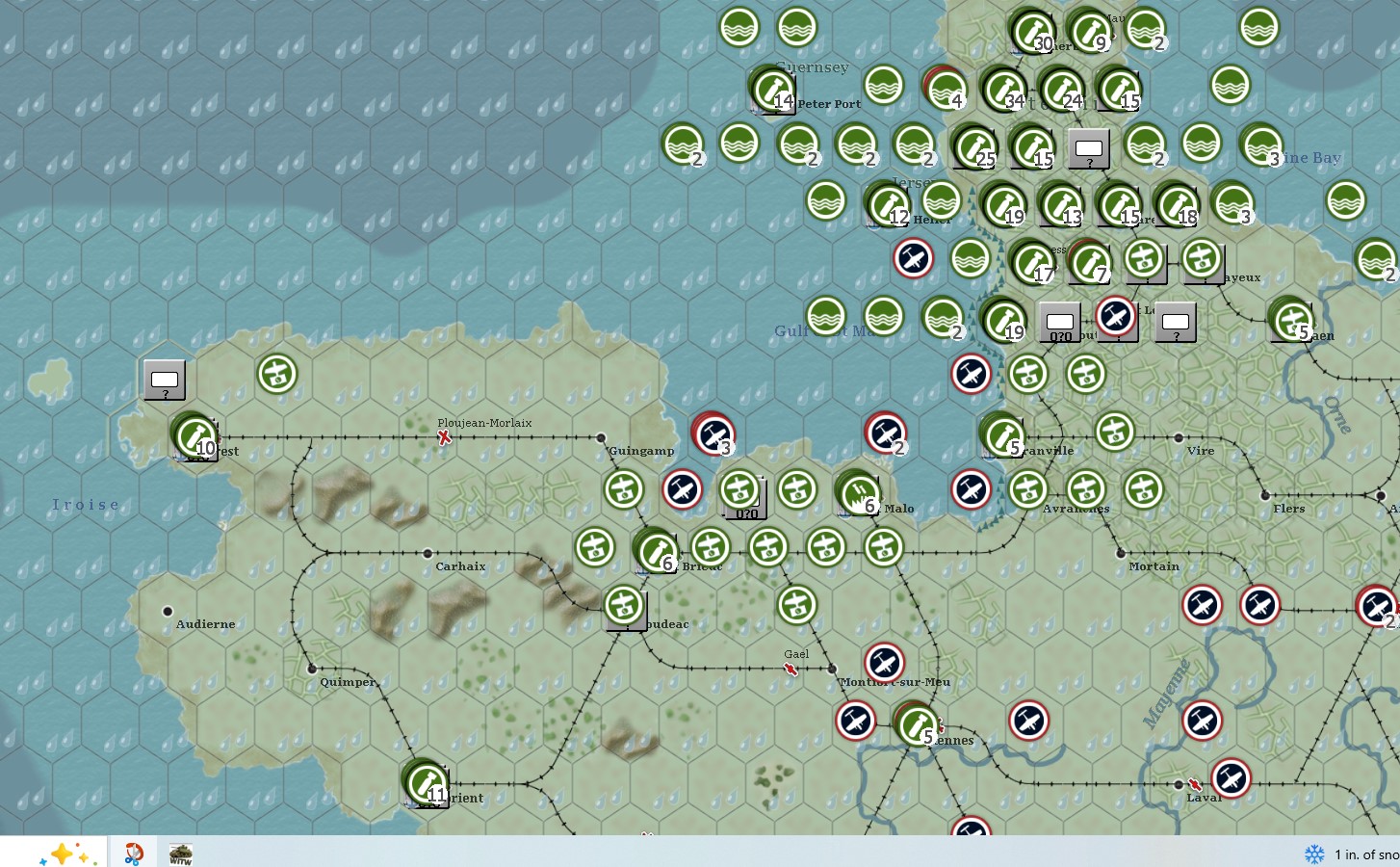The height and width of the screenshot is (867, 1400).
Task: Select the Allied unit at Rennes
Action: pyautogui.click(x=915, y=725)
